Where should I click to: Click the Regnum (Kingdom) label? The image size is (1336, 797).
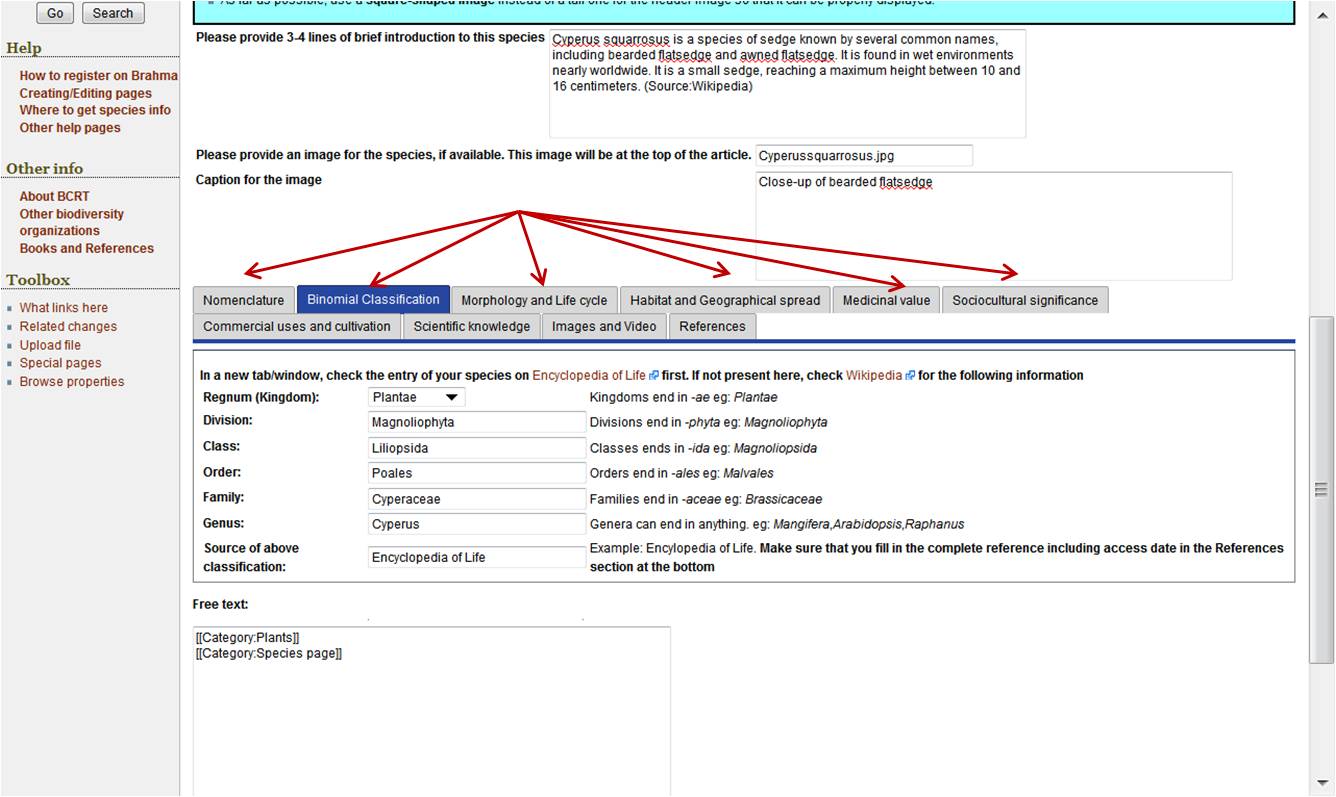click(261, 397)
